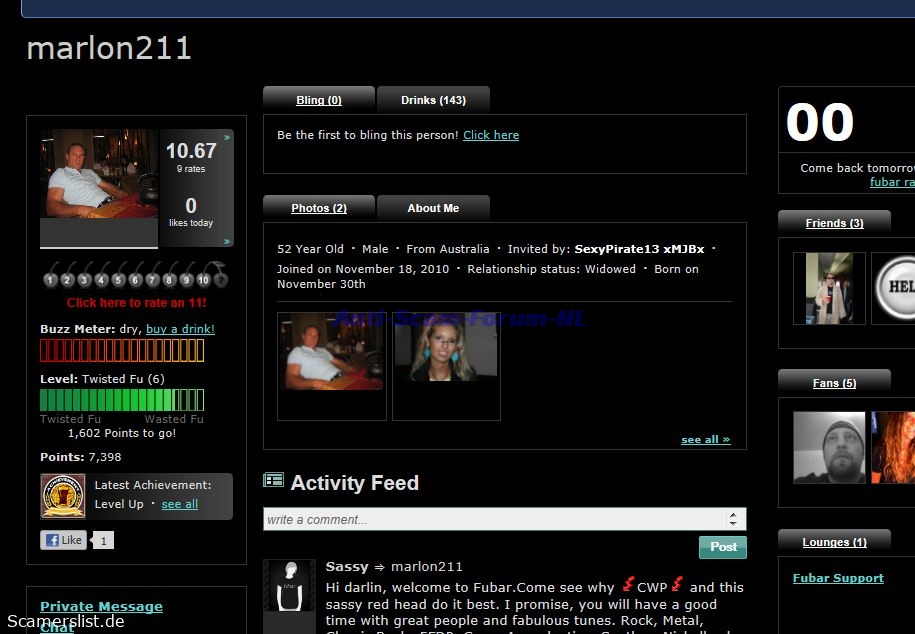Click the Facebook Like button
The height and width of the screenshot is (634, 915).
point(64,540)
